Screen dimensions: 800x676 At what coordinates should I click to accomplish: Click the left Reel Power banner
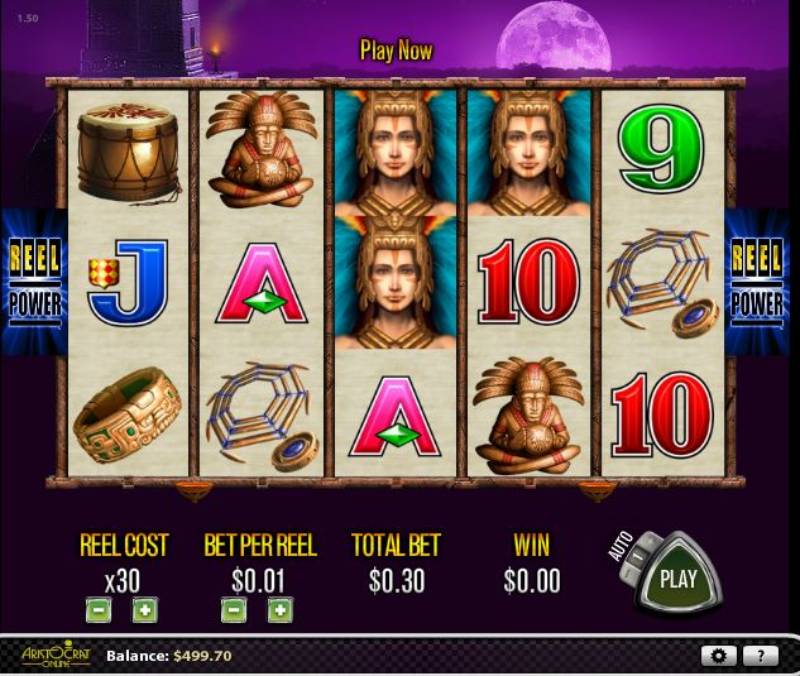pyautogui.click(x=34, y=282)
